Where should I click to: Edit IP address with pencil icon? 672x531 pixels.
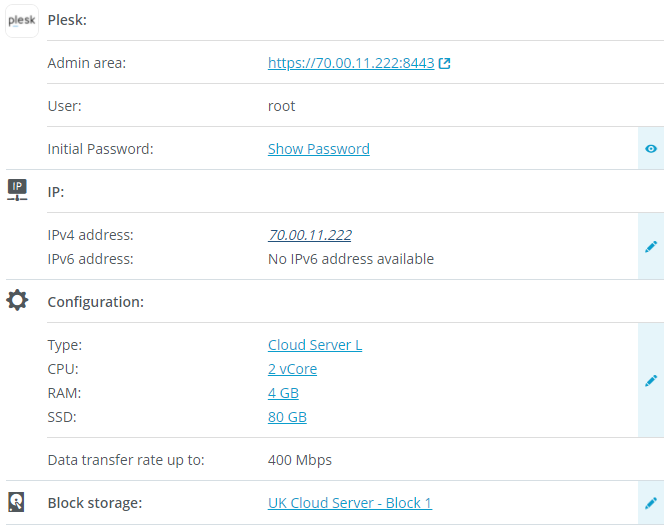[651, 246]
